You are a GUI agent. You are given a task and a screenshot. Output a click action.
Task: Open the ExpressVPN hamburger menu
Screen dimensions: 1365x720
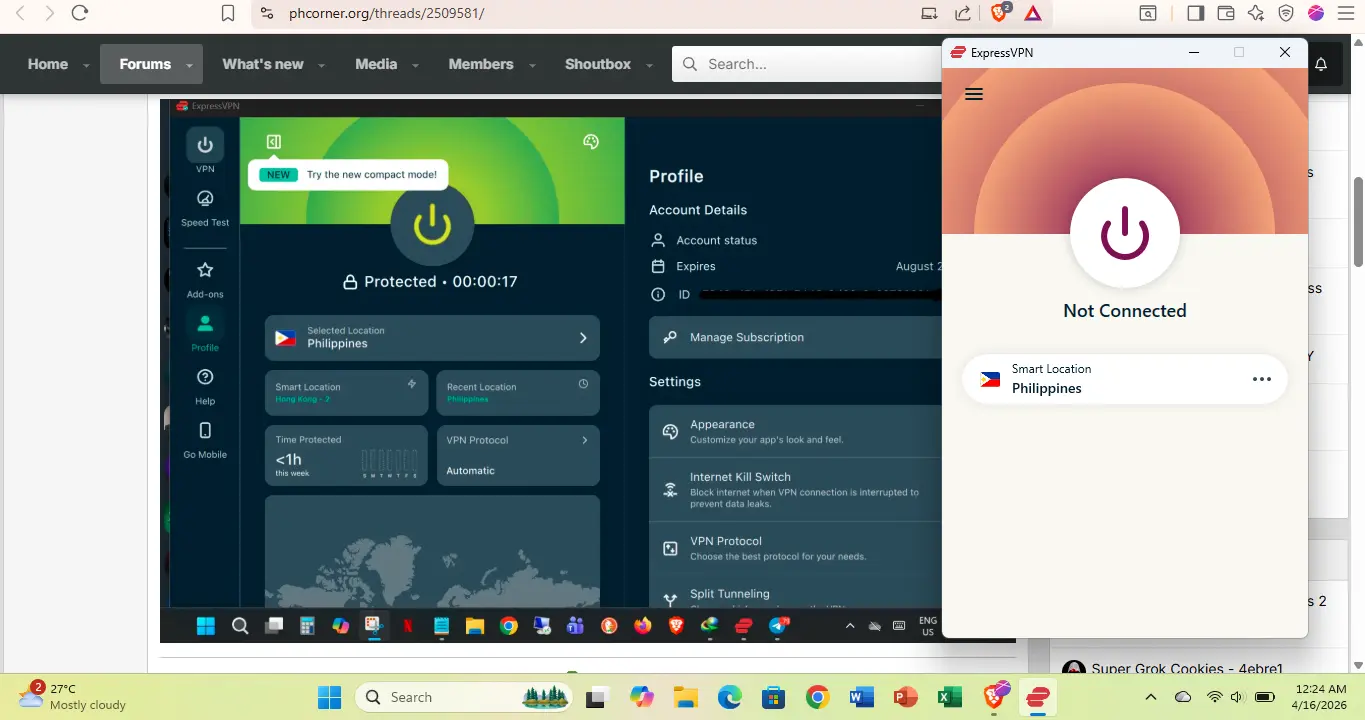[974, 94]
